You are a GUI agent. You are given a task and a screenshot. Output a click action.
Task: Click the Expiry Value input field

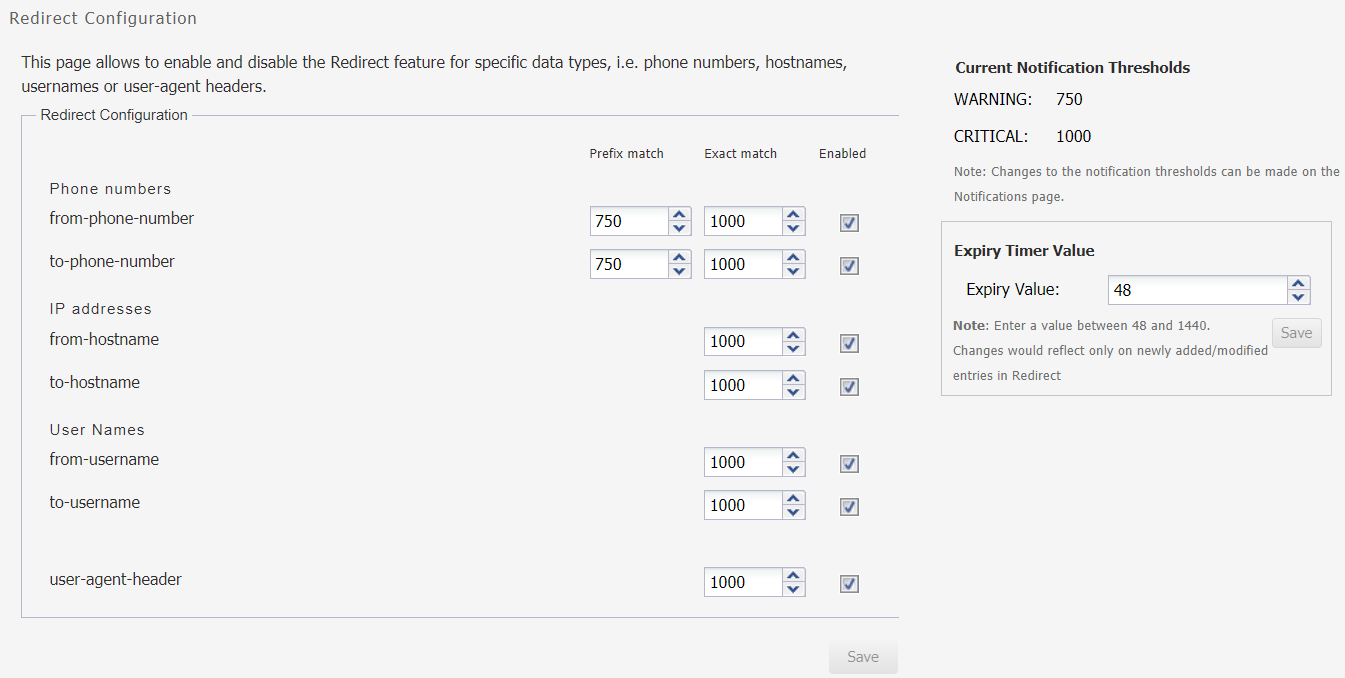(1197, 290)
